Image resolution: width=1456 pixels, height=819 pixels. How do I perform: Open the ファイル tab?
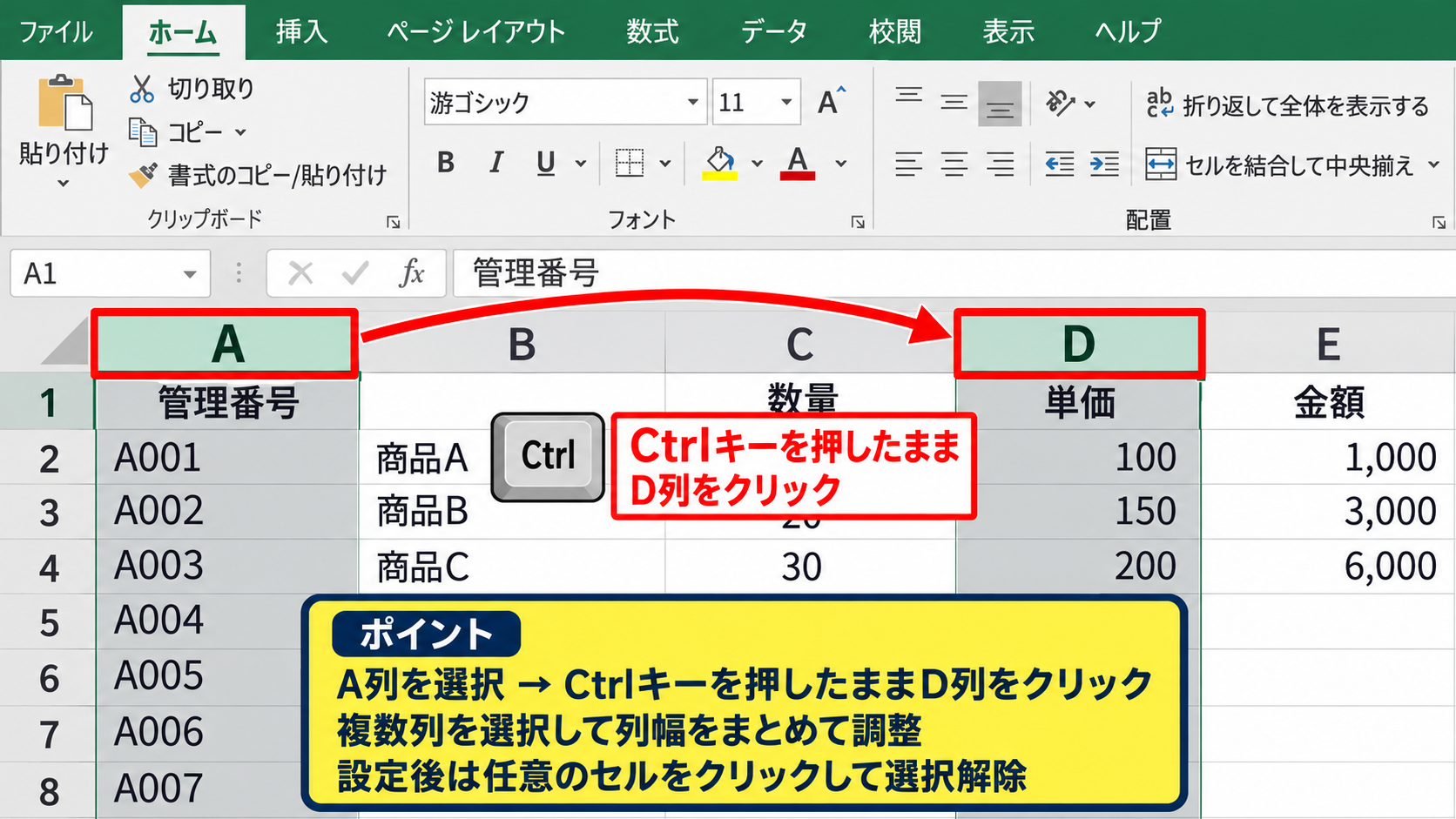(56, 32)
